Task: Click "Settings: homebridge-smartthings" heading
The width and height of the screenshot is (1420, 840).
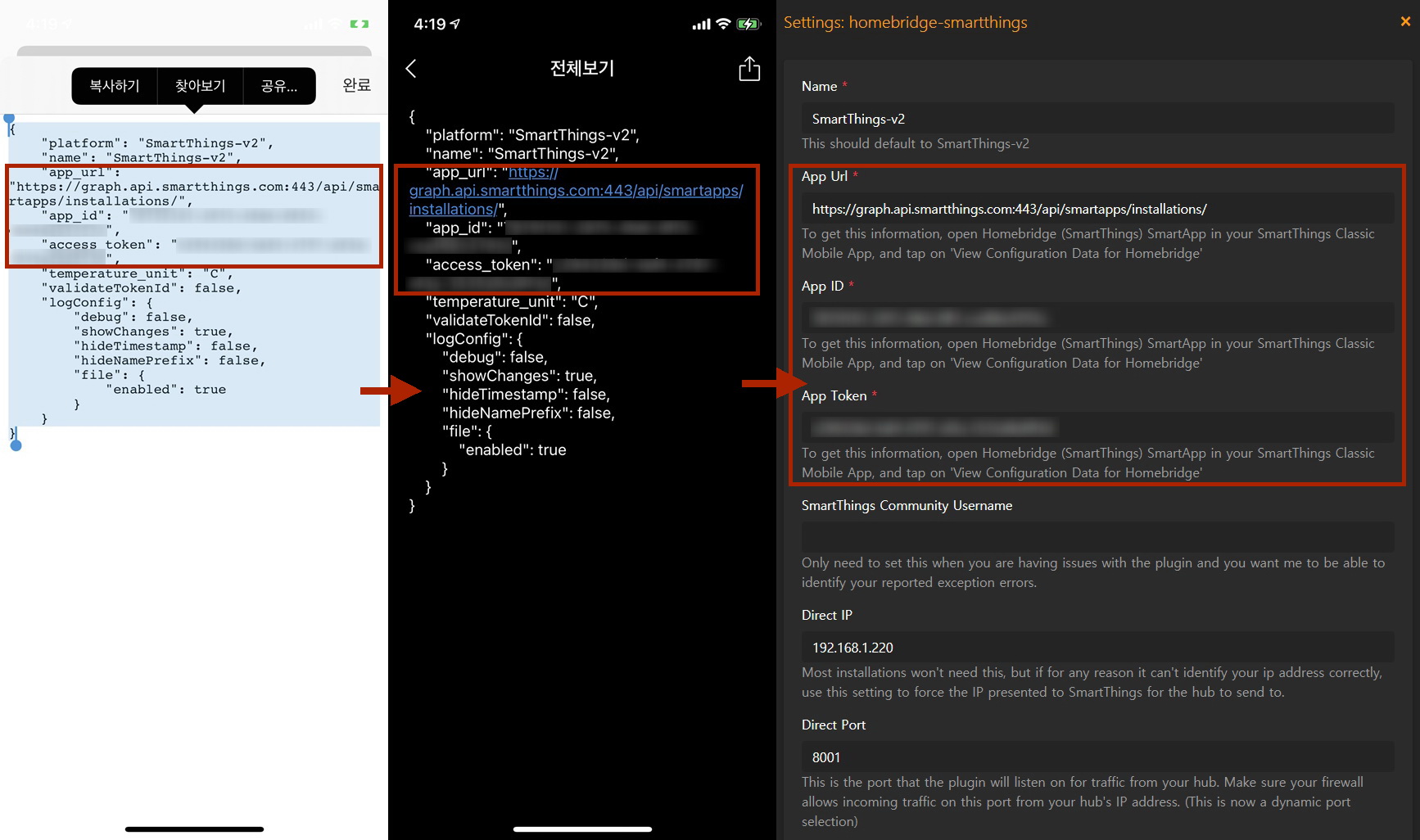Action: (x=905, y=22)
